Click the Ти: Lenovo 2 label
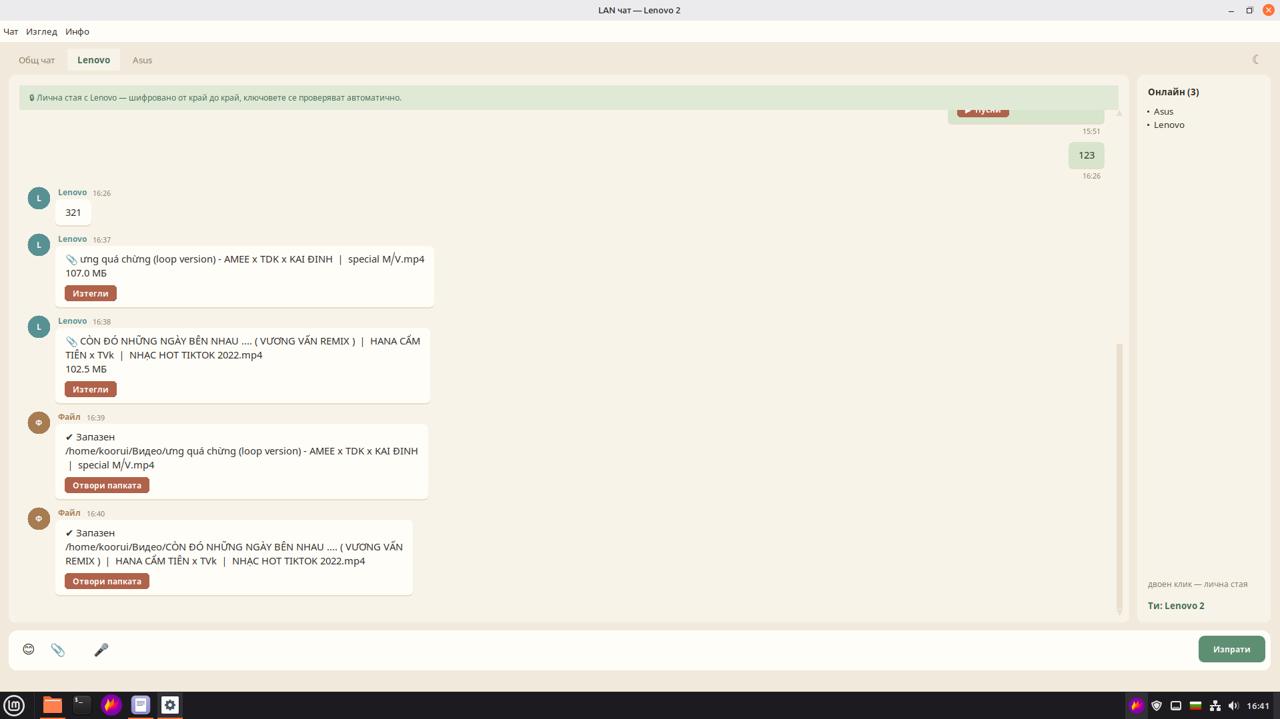The image size is (1280, 719). (1176, 606)
